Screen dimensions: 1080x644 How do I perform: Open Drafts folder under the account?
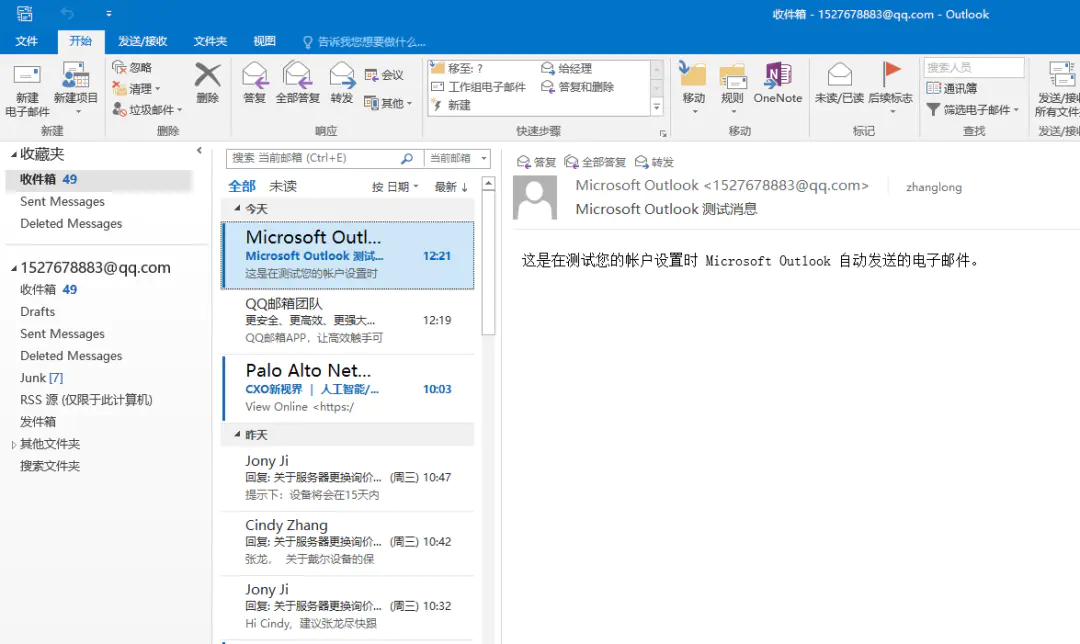point(38,311)
